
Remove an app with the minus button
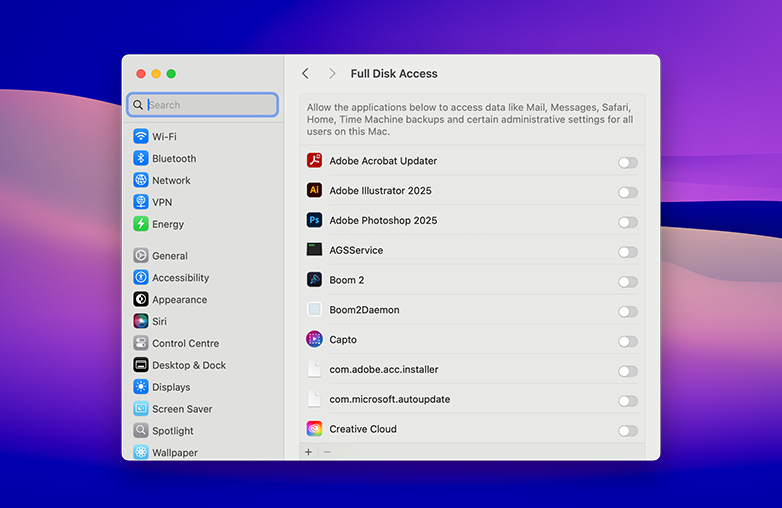tap(327, 452)
